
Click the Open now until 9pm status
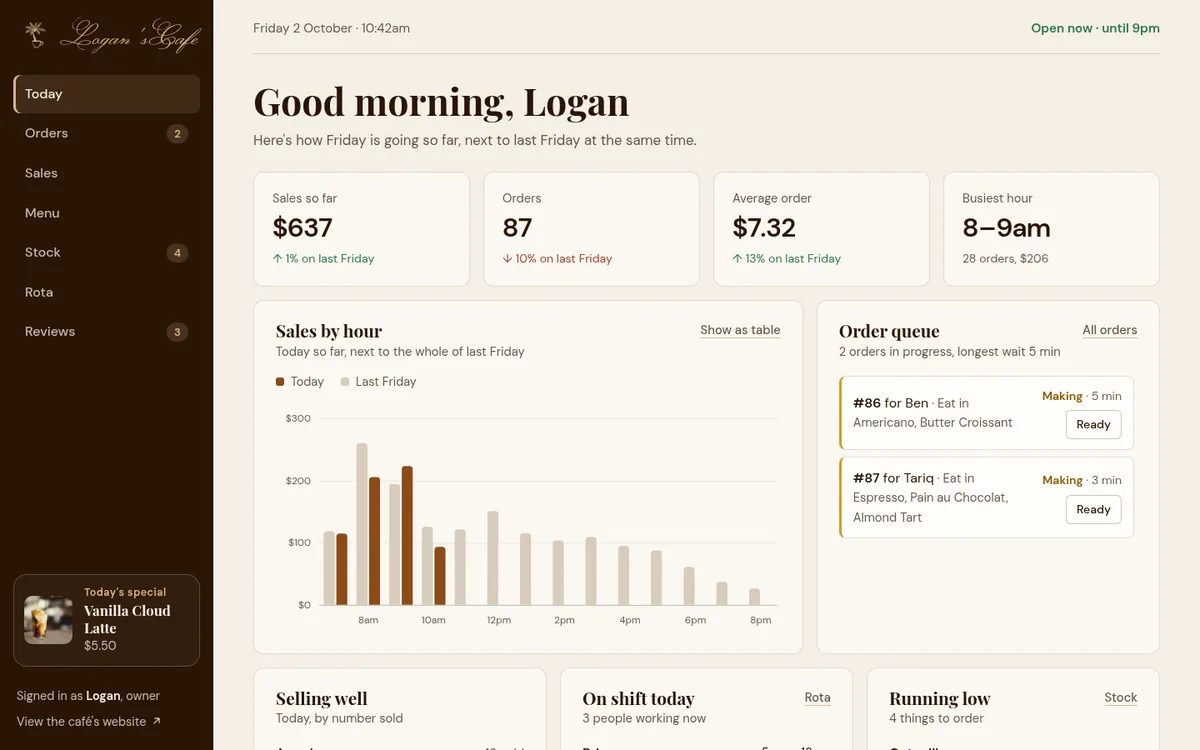[x=1095, y=28]
